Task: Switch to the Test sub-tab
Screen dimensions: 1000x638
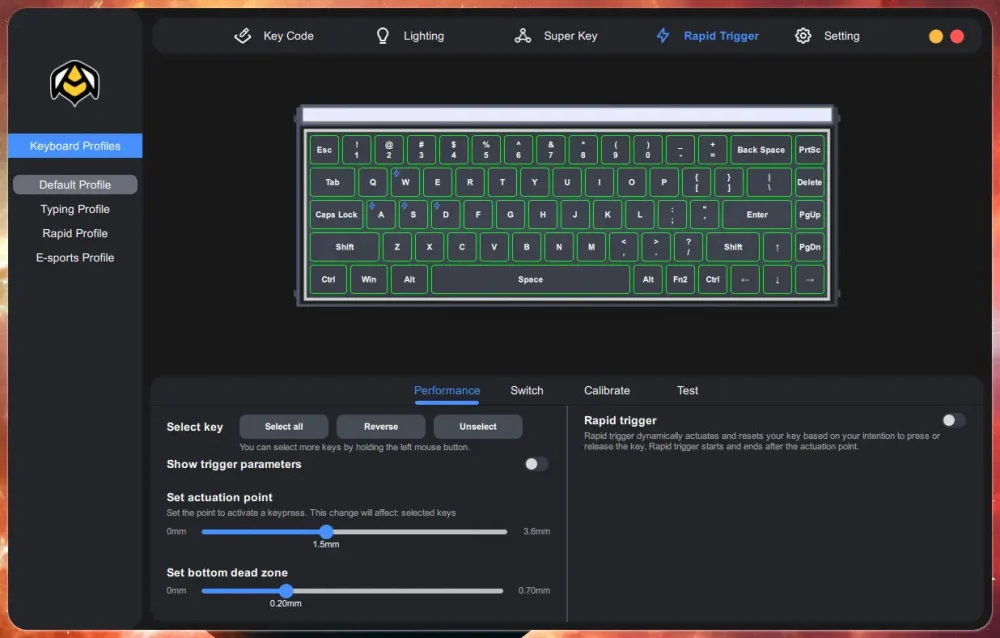Action: coord(688,390)
